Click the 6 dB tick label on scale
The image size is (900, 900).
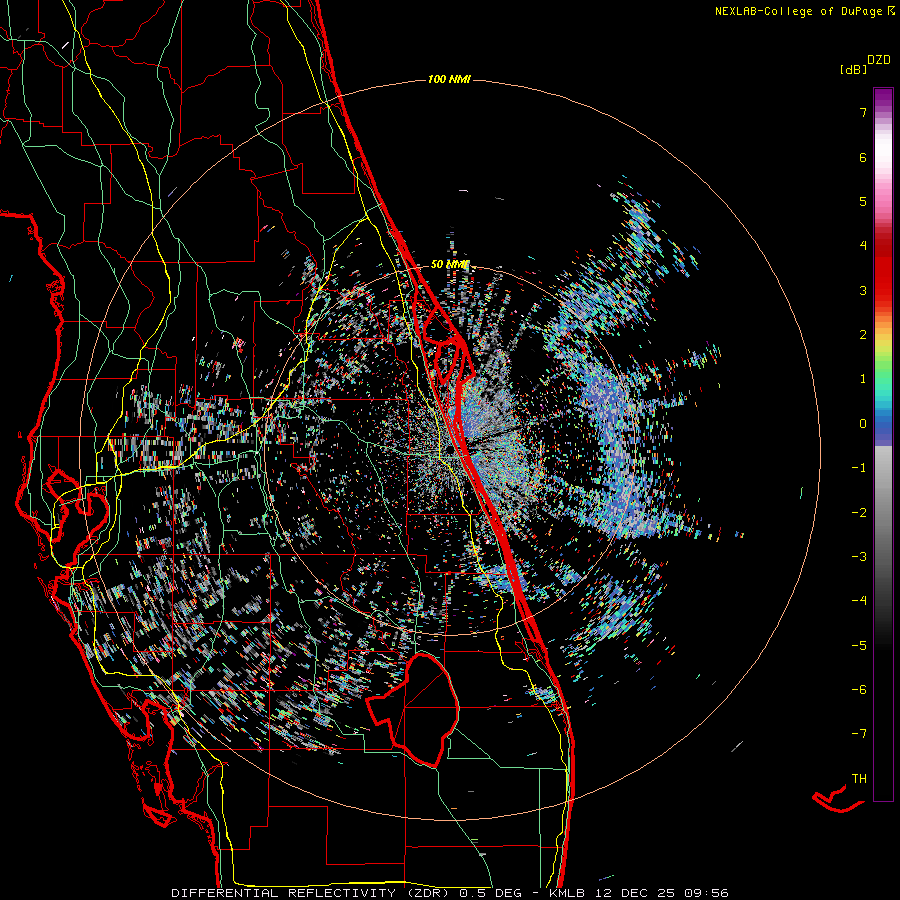pyautogui.click(x=863, y=157)
